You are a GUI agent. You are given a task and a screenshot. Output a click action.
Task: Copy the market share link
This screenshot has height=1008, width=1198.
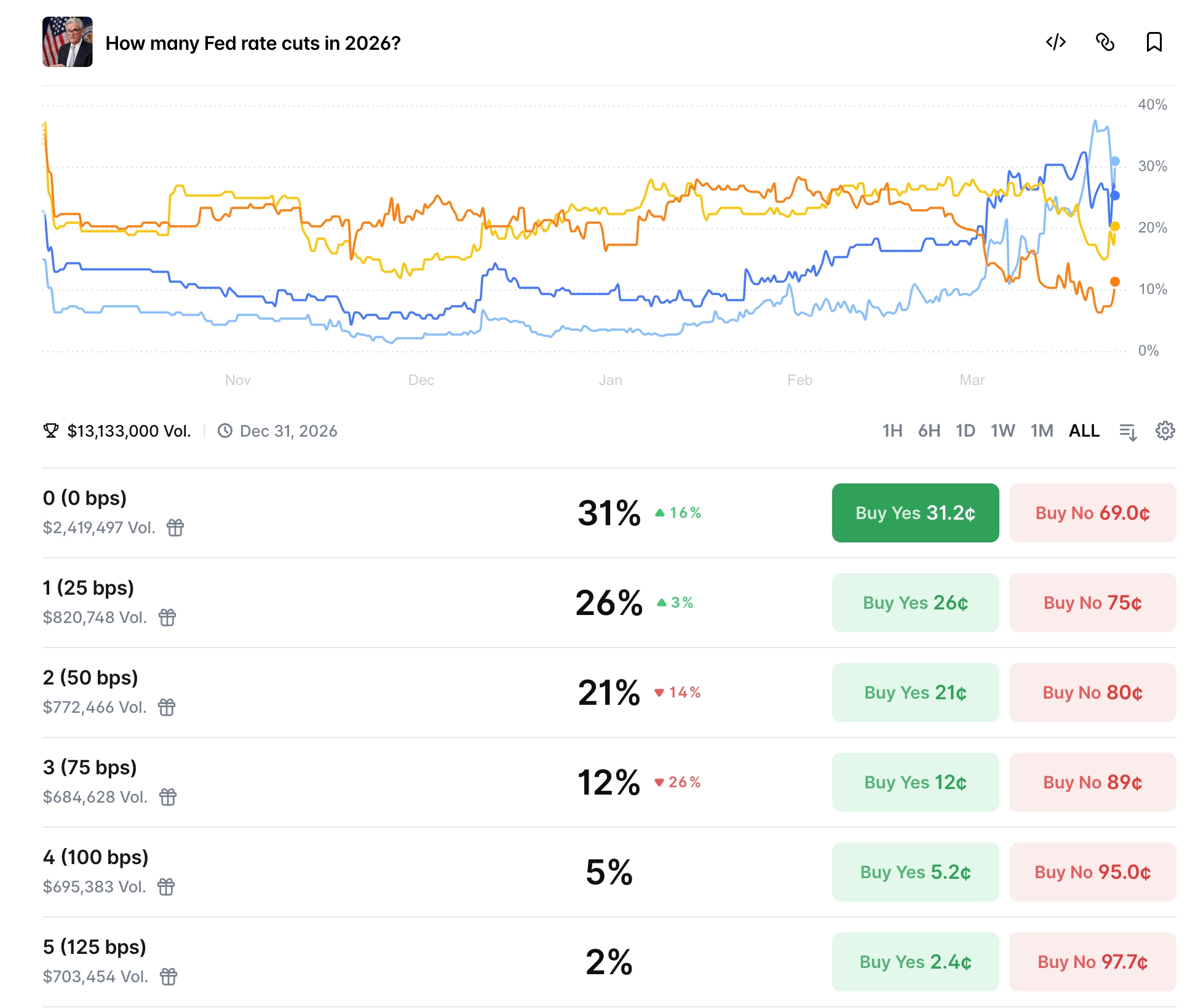pos(1105,43)
